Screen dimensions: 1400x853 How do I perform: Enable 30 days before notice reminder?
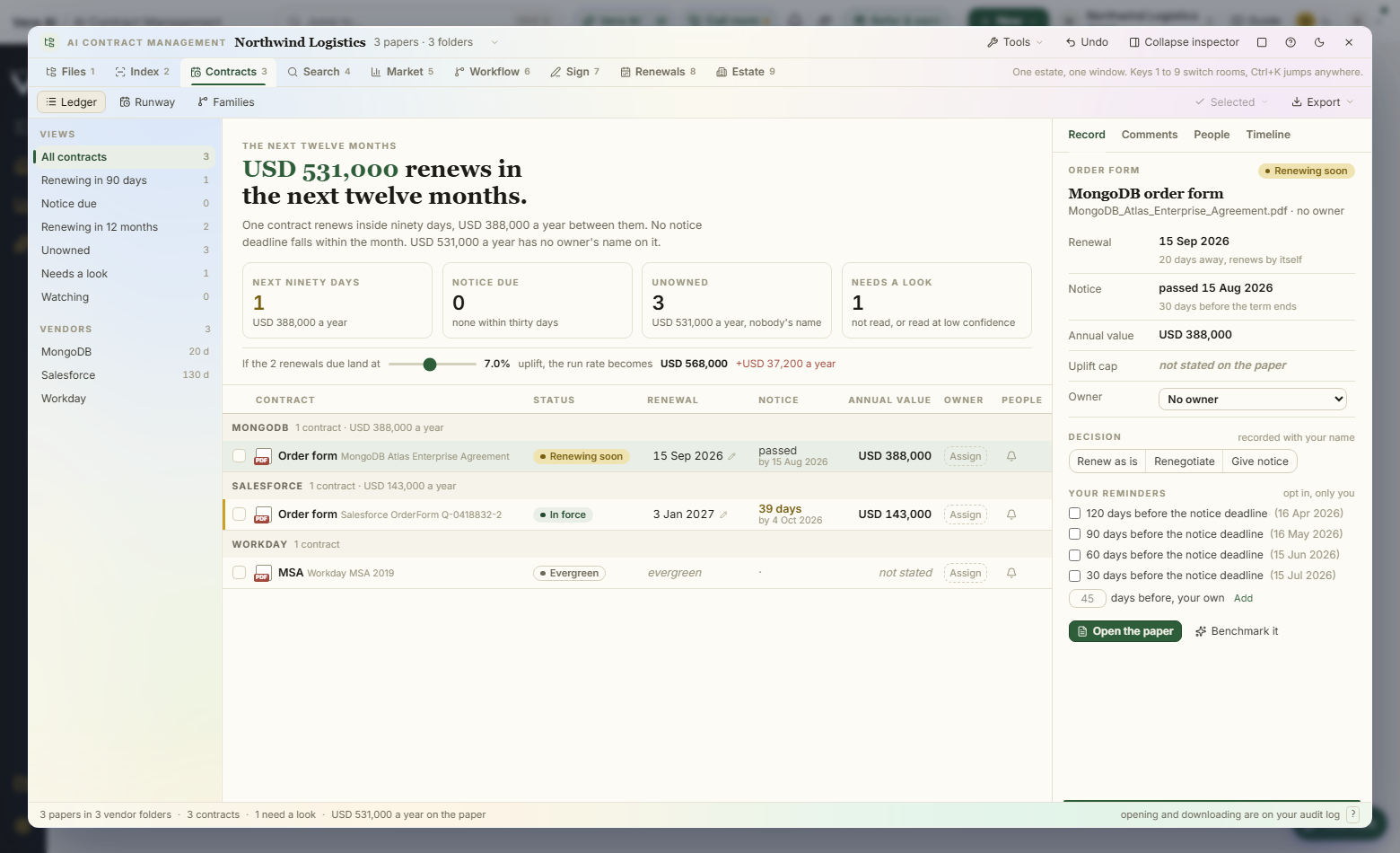point(1074,576)
